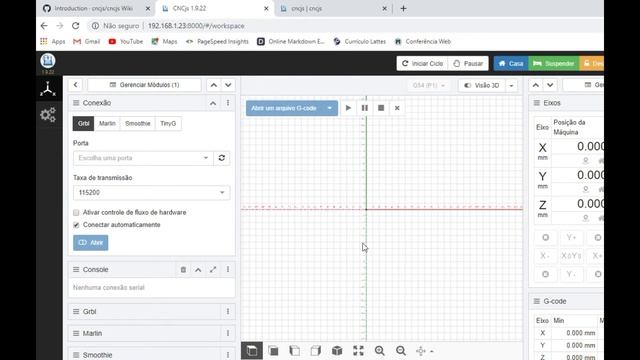Click the CNCjs logo at top left
This screenshot has width=640, height=360.
point(48,61)
